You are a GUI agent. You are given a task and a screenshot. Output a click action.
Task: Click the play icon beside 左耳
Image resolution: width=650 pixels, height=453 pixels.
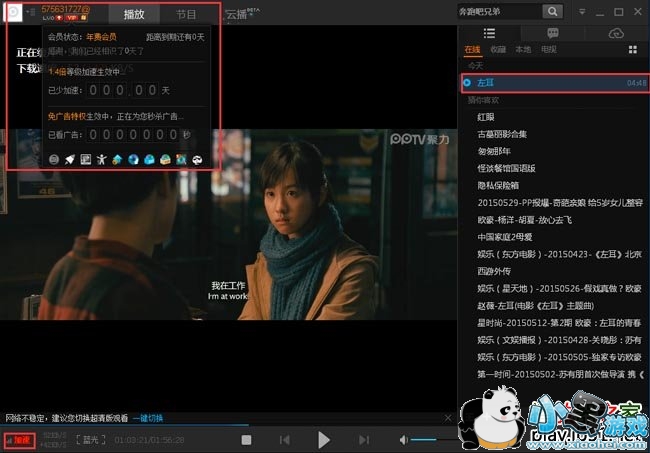(467, 83)
